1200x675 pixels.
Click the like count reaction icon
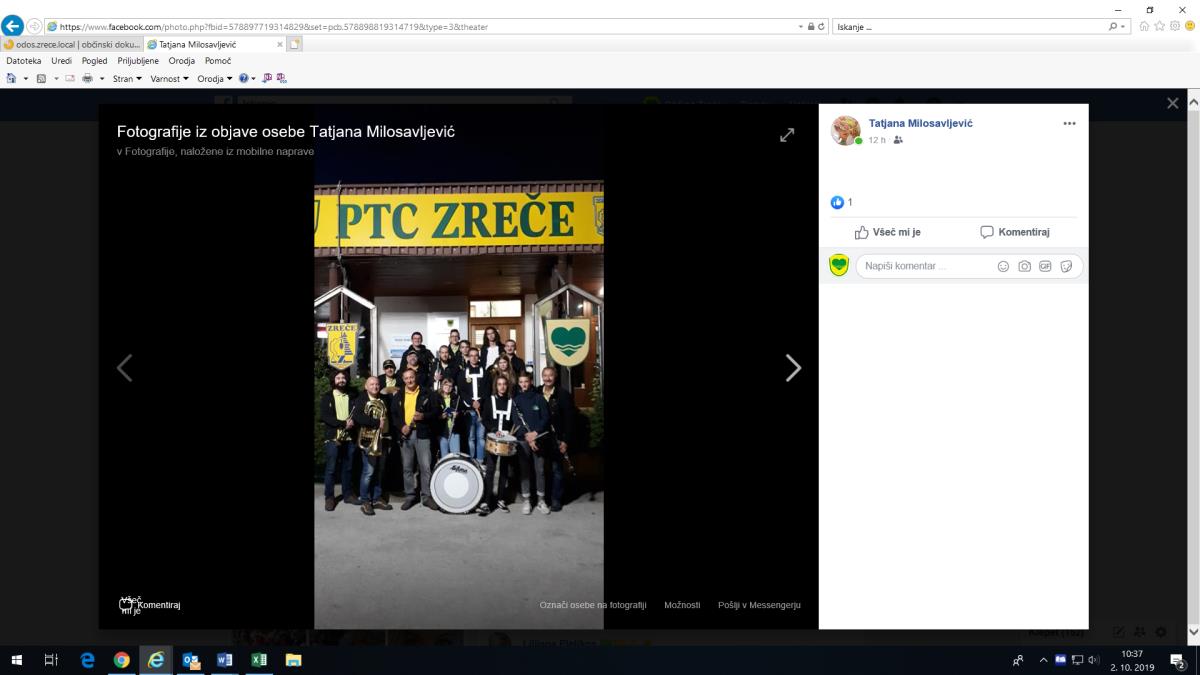click(837, 202)
